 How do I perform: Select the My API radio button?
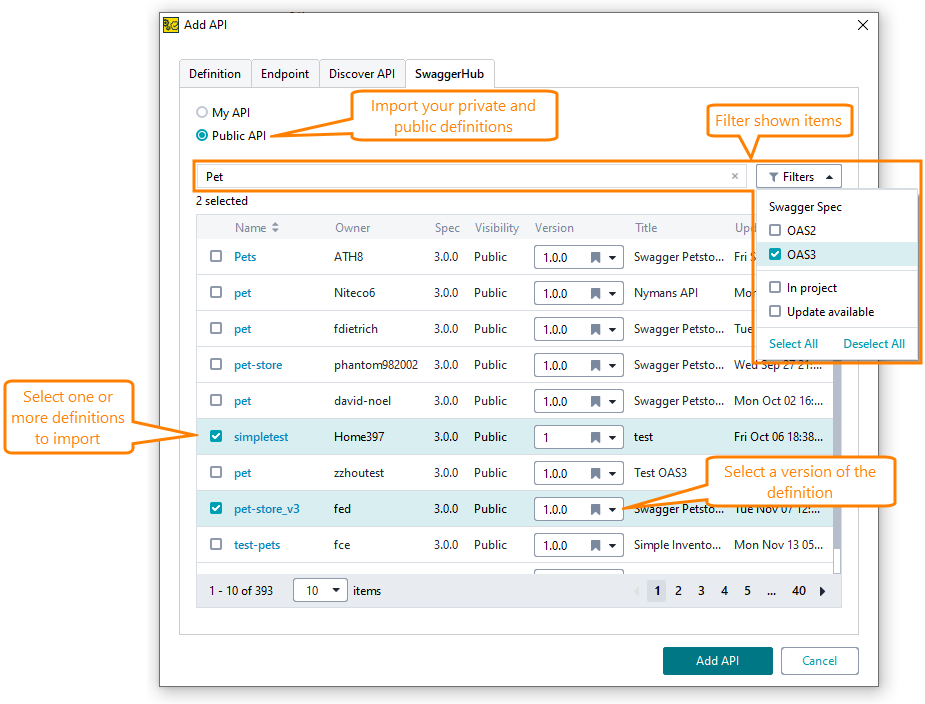(200, 112)
